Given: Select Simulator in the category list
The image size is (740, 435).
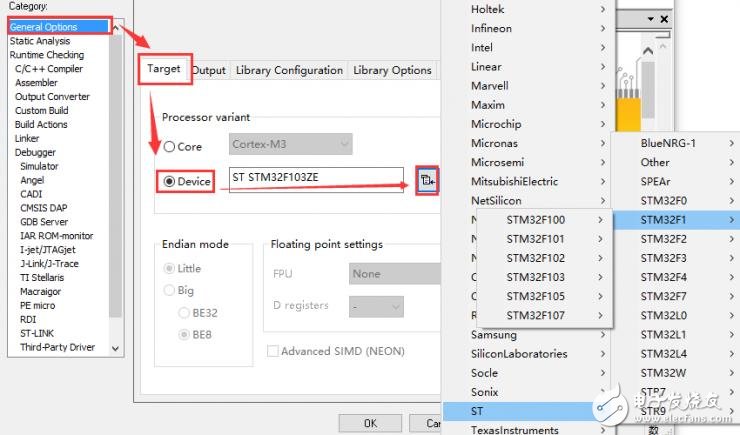Looking at the screenshot, I should point(39,166).
